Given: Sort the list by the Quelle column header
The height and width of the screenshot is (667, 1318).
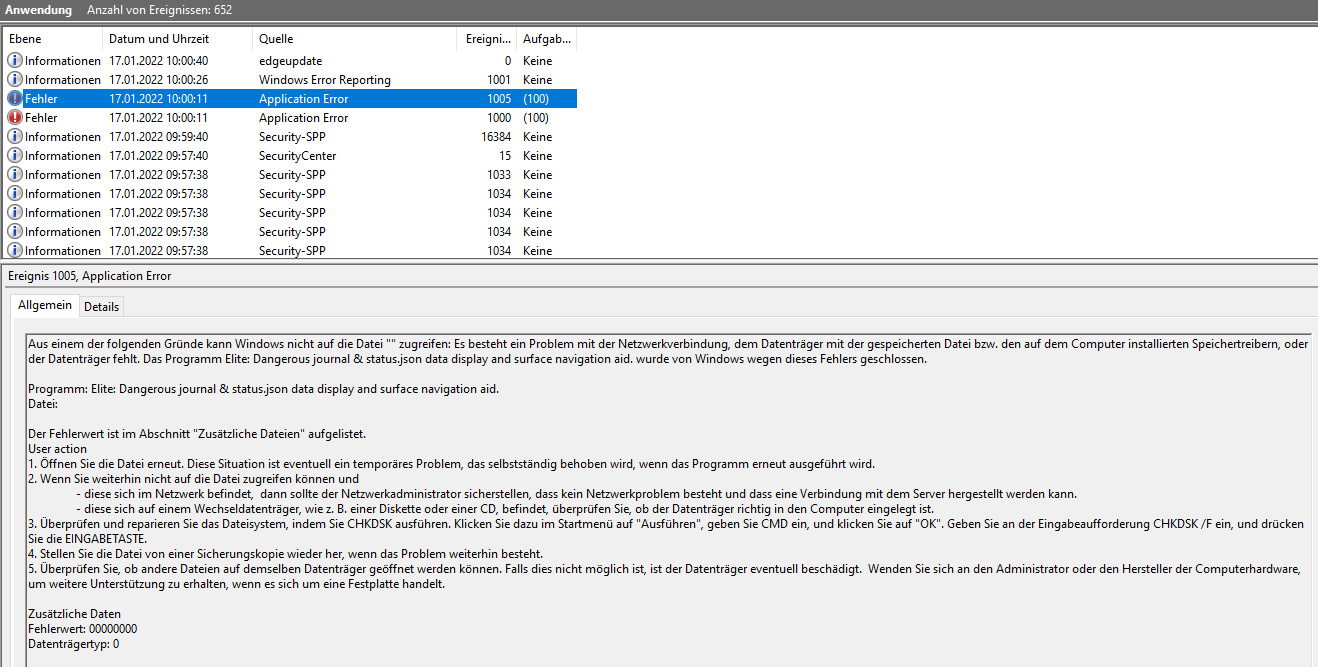Looking at the screenshot, I should (x=356, y=39).
